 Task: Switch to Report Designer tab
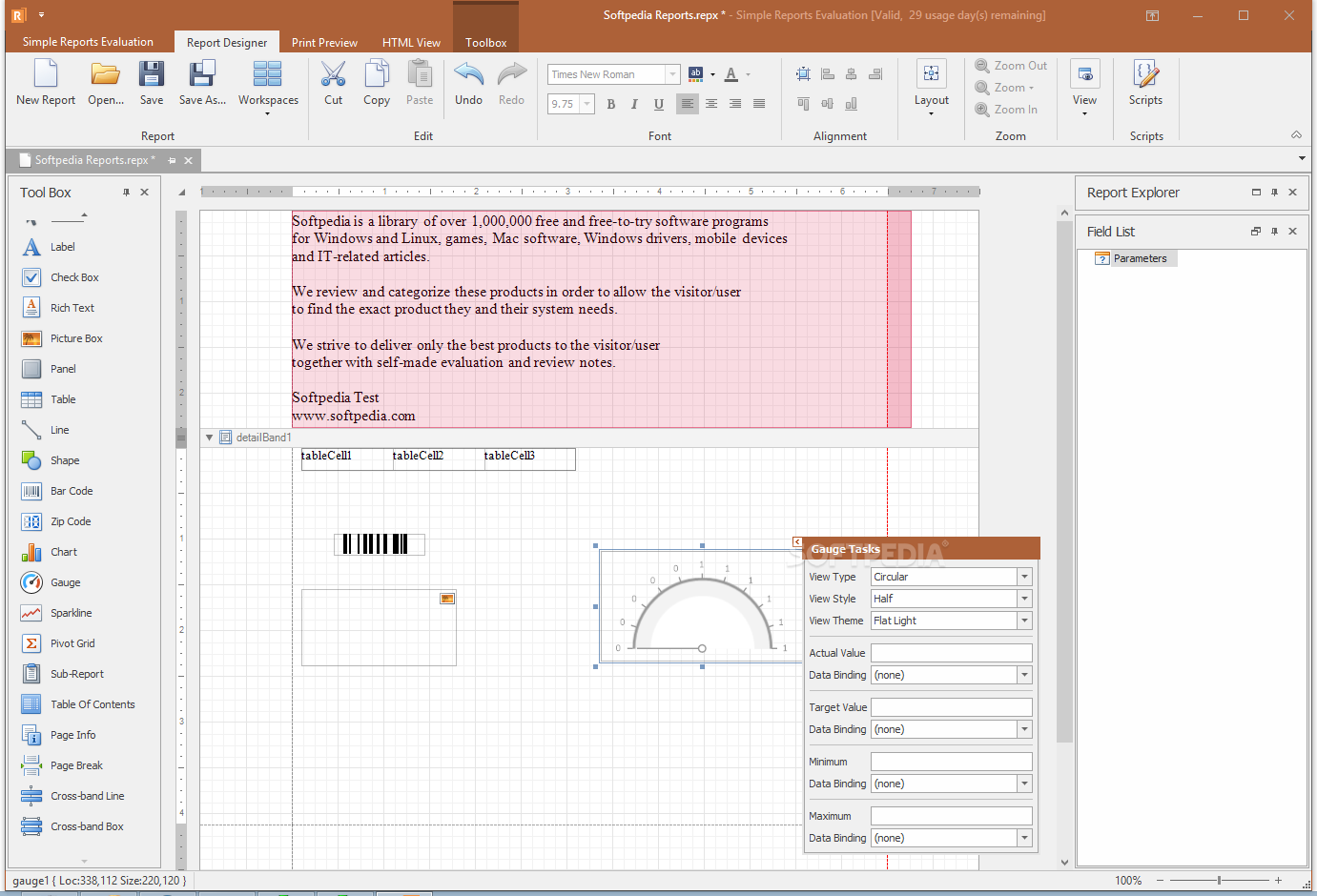pos(227,43)
